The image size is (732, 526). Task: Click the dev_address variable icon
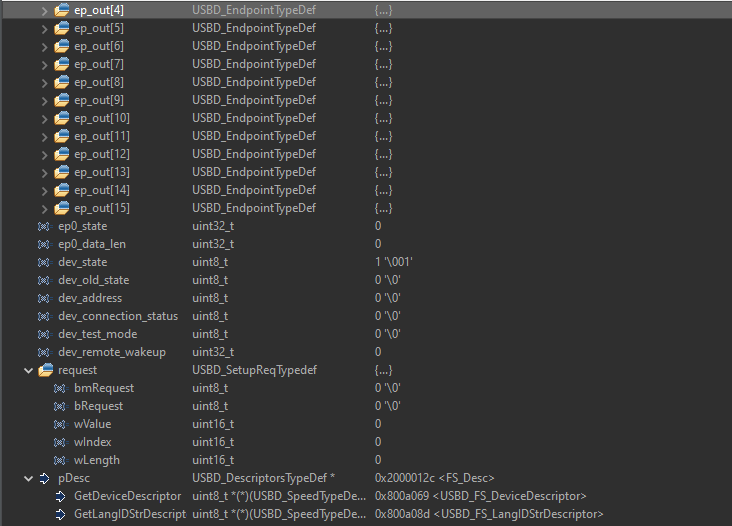pos(44,298)
